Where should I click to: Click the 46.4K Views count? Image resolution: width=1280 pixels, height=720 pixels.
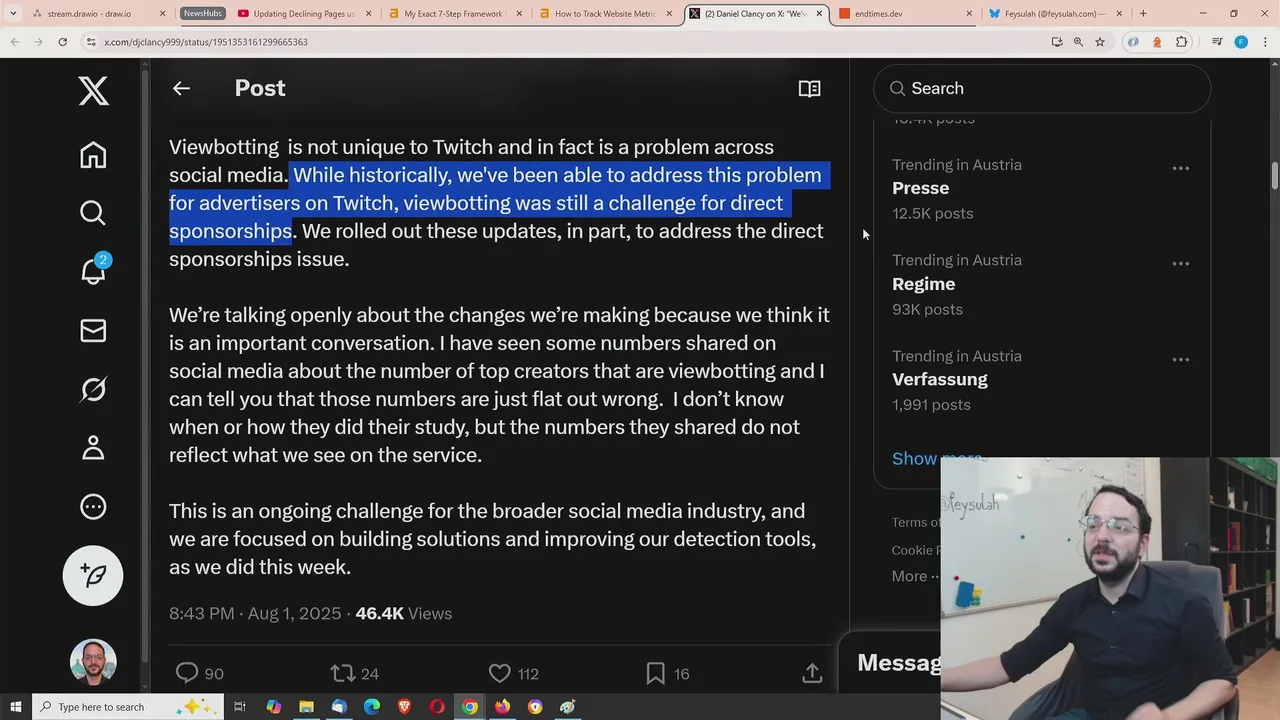click(404, 613)
